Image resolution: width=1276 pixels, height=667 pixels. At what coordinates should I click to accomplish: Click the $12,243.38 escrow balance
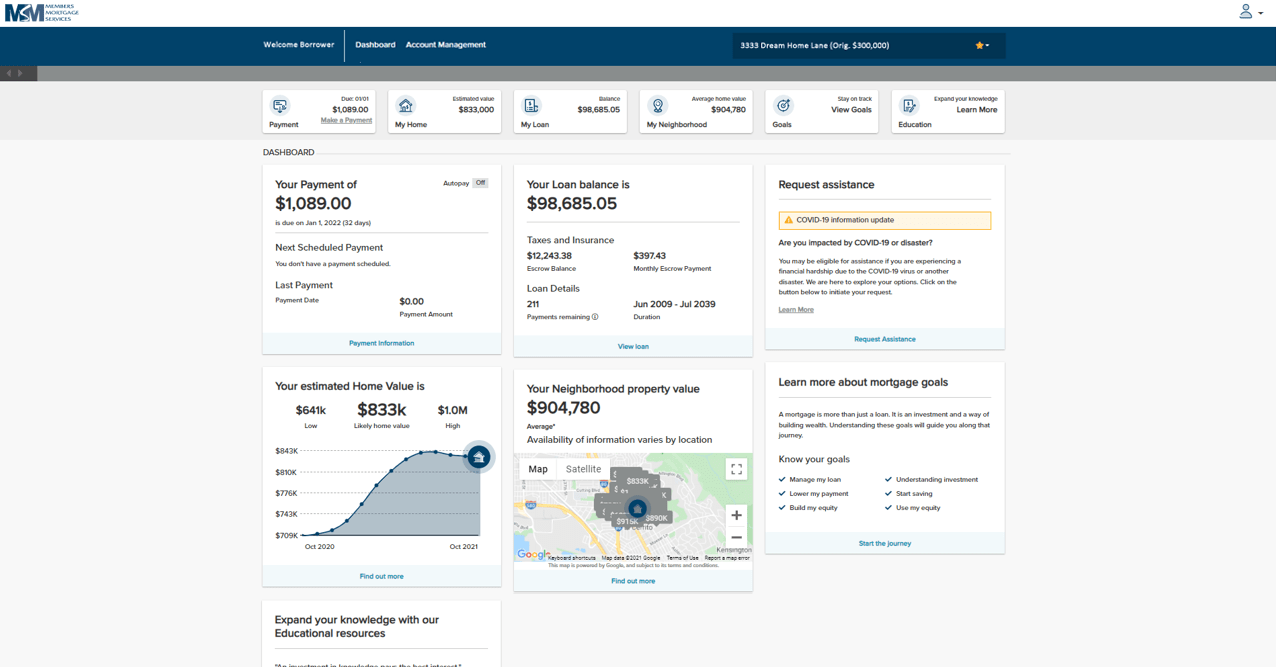pyautogui.click(x=549, y=256)
